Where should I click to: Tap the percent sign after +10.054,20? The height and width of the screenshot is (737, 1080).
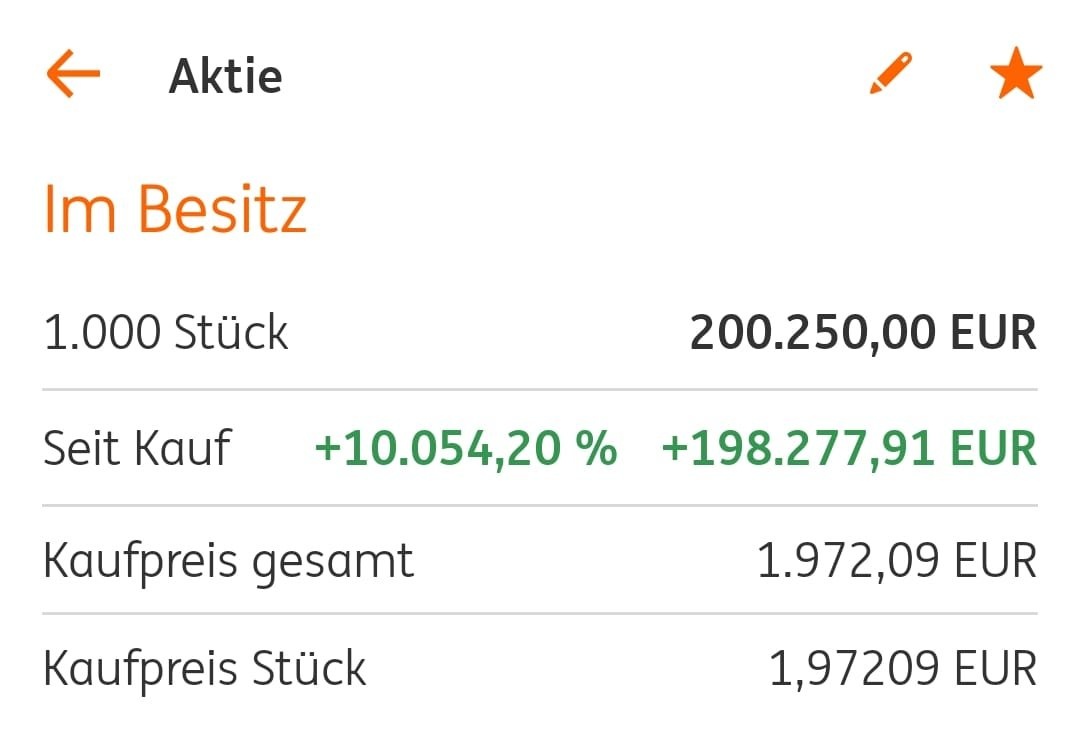596,448
